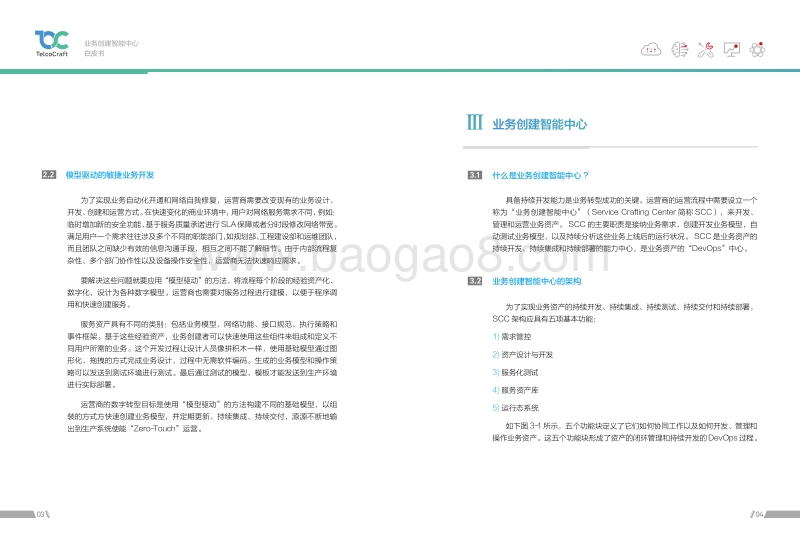Click the brain icon in the header
The image size is (800, 543).
[x=679, y=50]
